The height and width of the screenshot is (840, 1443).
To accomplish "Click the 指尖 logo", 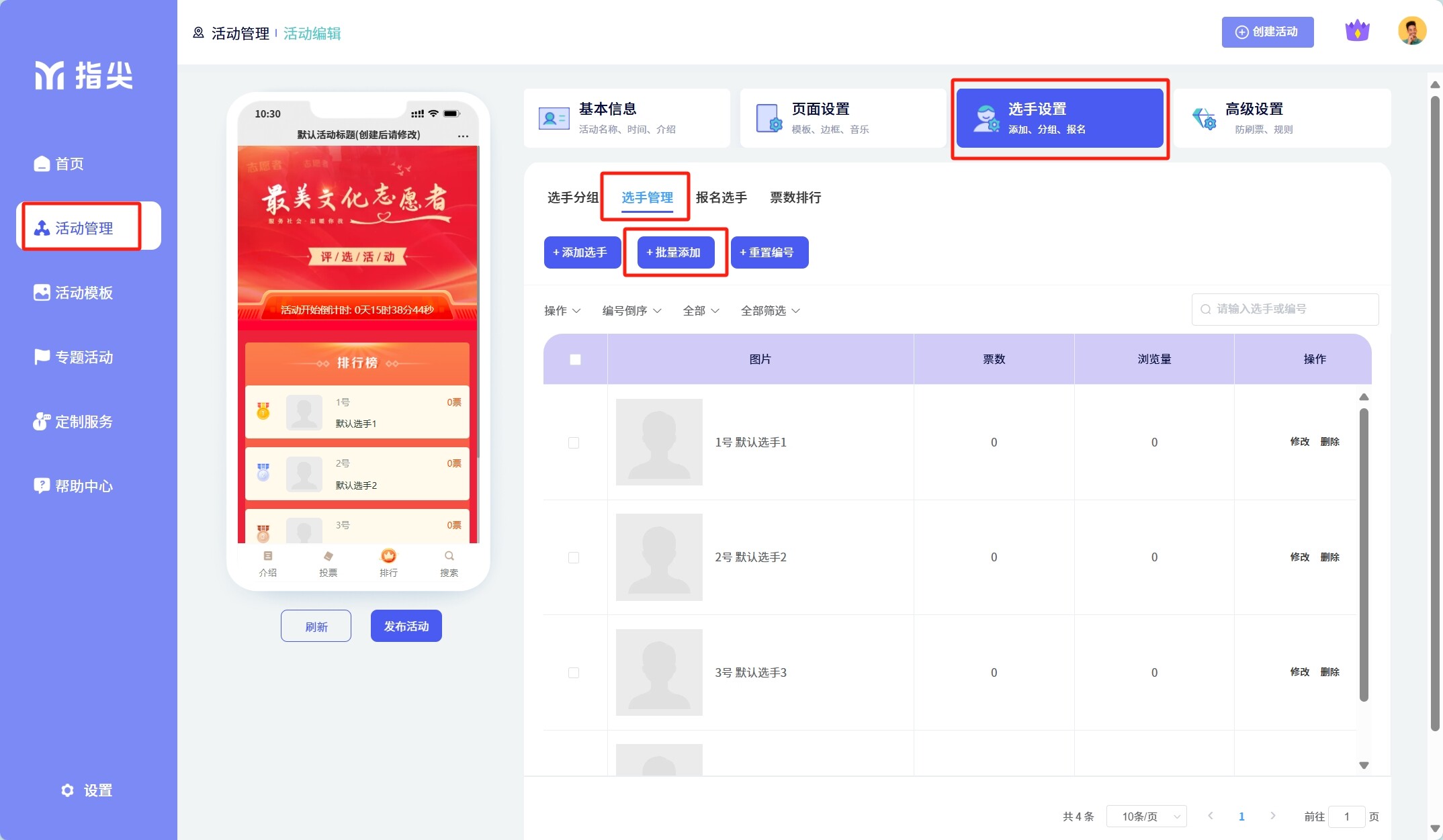I will click(x=85, y=75).
